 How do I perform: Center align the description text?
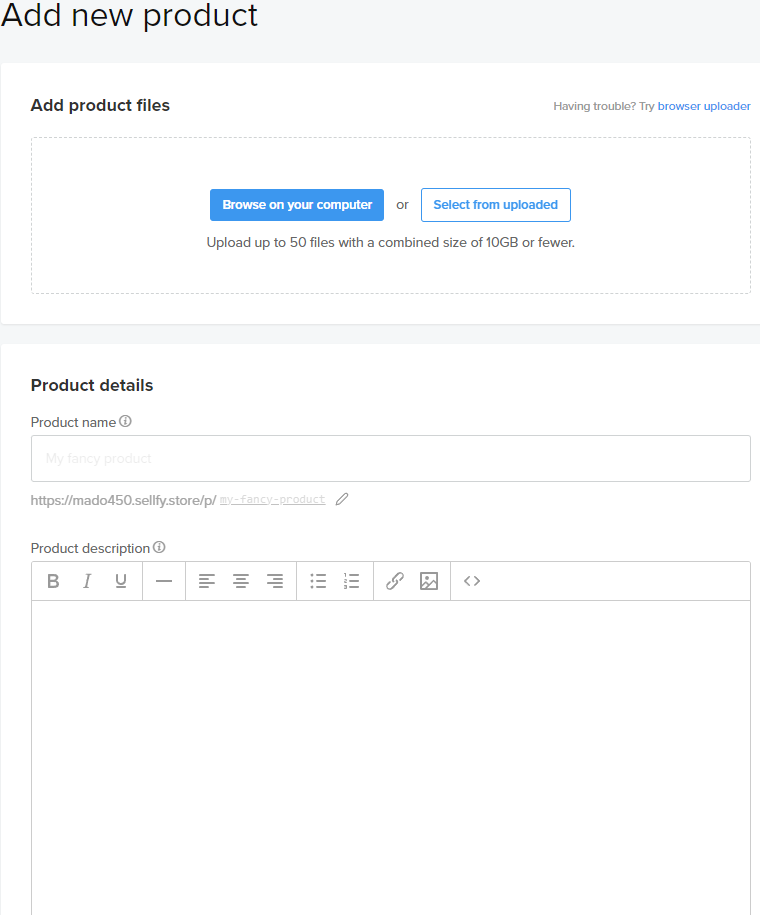click(241, 581)
